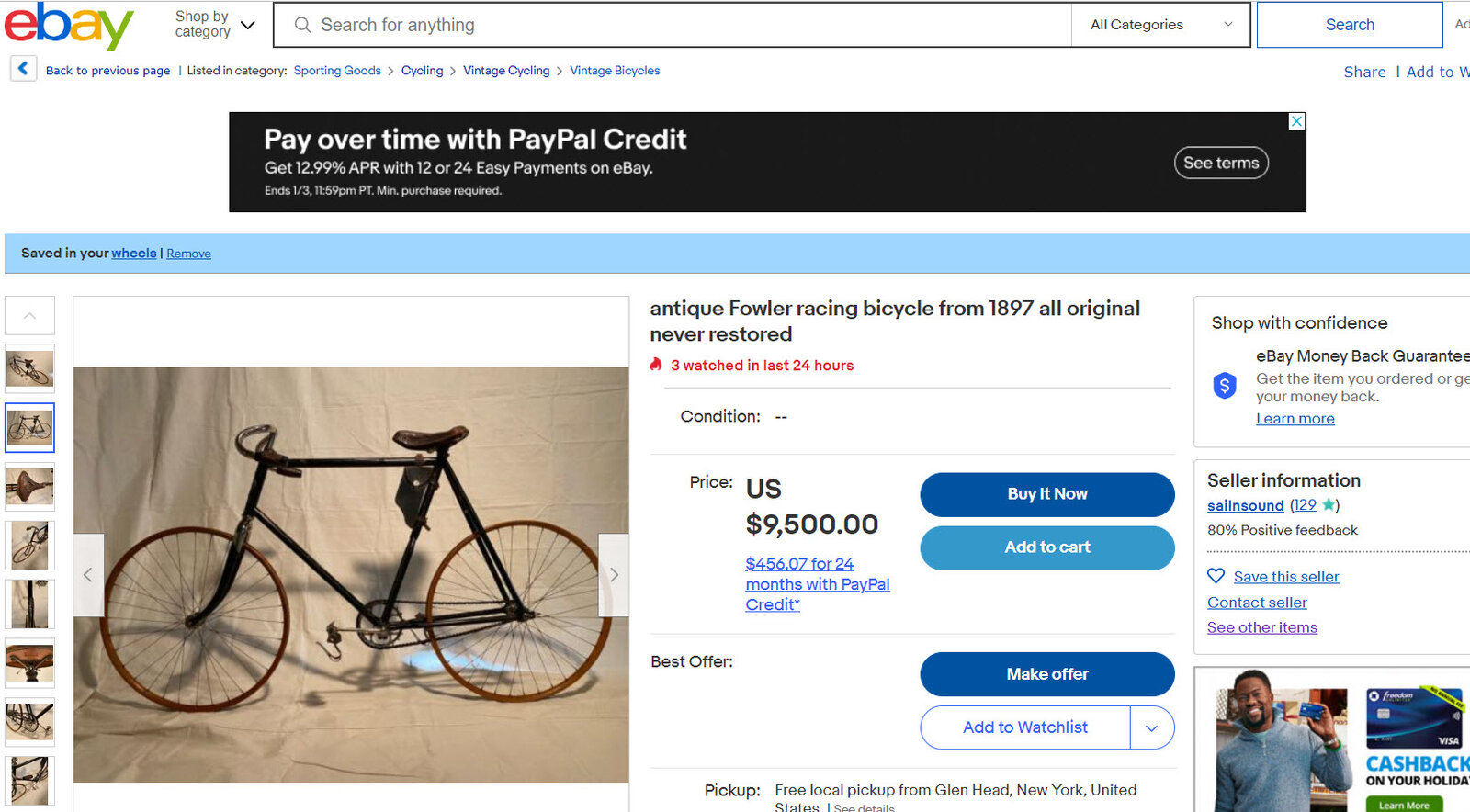Click the eBay logo to go home
The height and width of the screenshot is (812, 1470).
68,26
